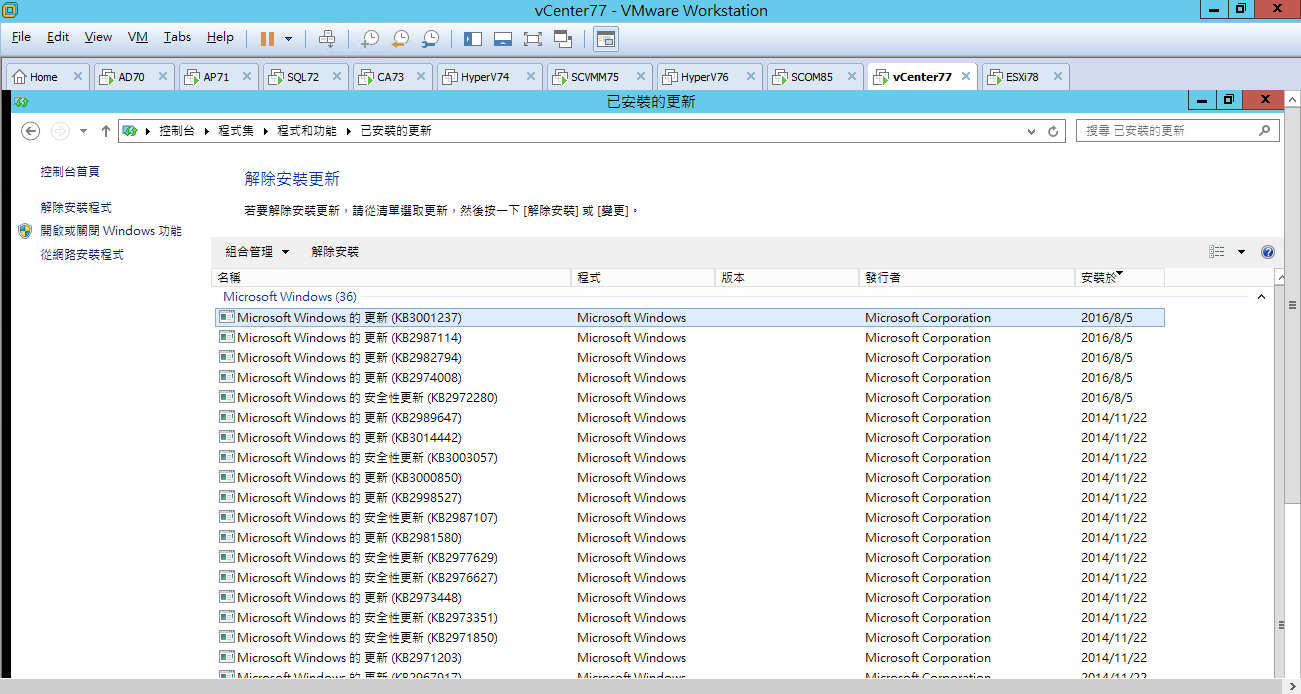This screenshot has width=1301, height=694.
Task: Open the 解除安裝程式 link
Action: [x=76, y=208]
